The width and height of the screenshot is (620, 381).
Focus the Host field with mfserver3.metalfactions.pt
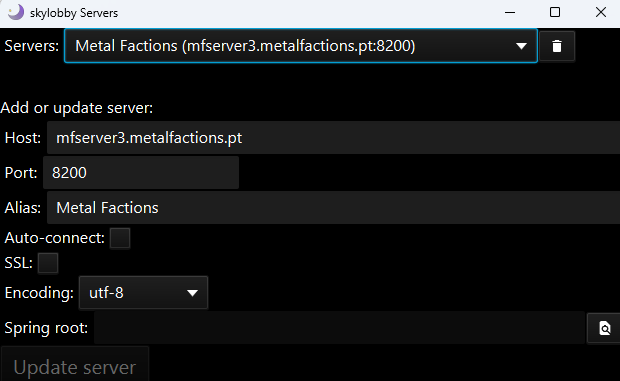click(x=333, y=138)
